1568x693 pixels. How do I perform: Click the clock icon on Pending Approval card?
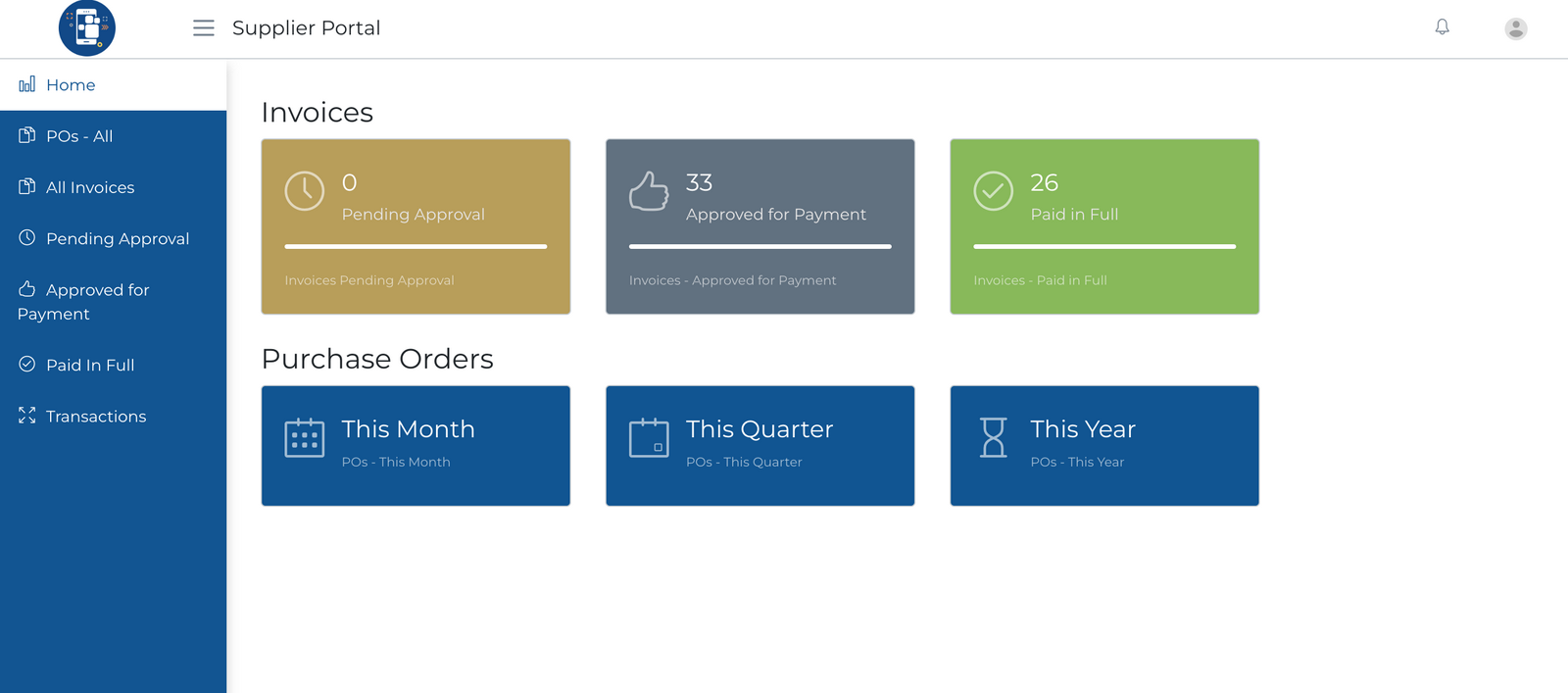305,191
